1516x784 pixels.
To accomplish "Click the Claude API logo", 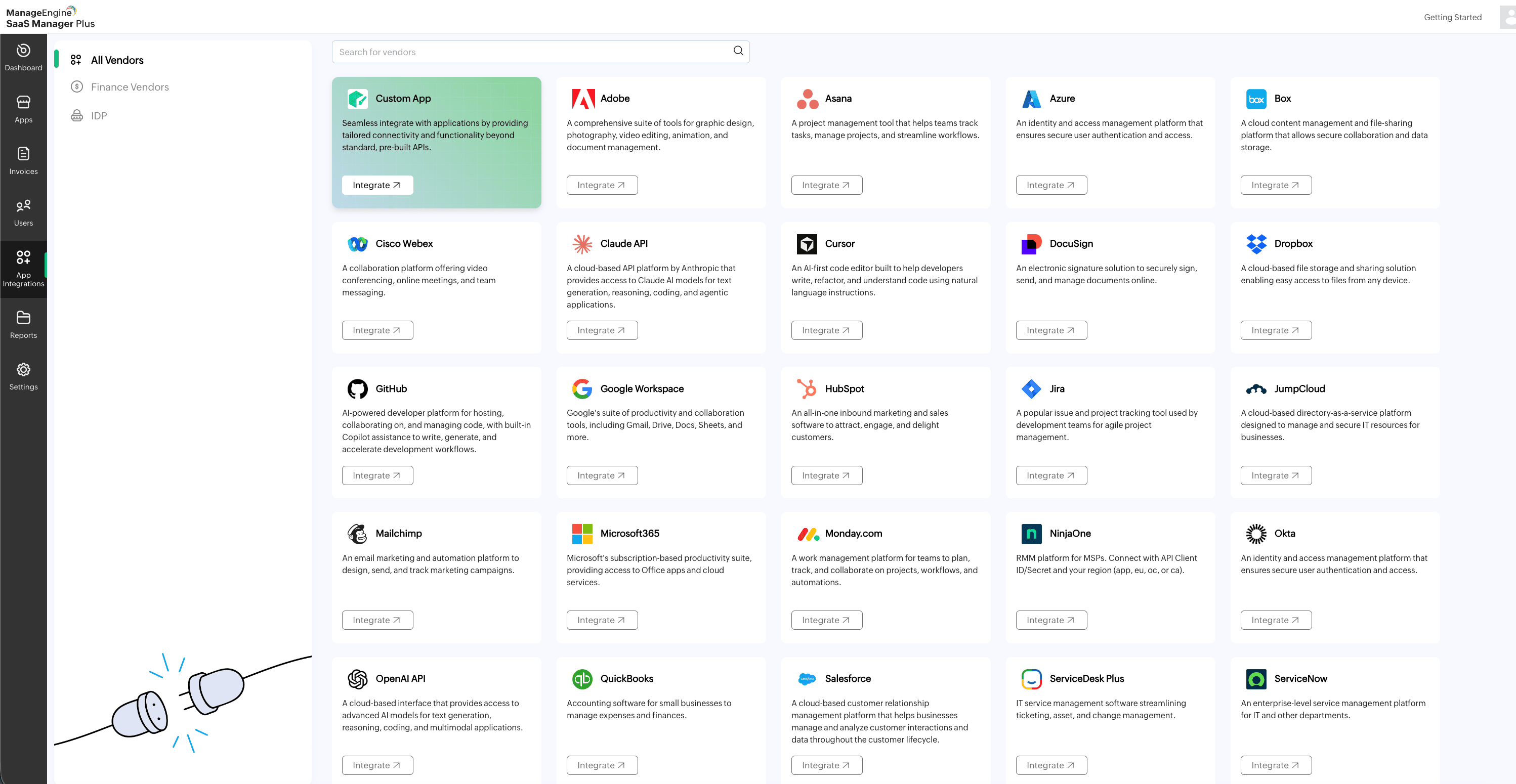I will click(582, 243).
